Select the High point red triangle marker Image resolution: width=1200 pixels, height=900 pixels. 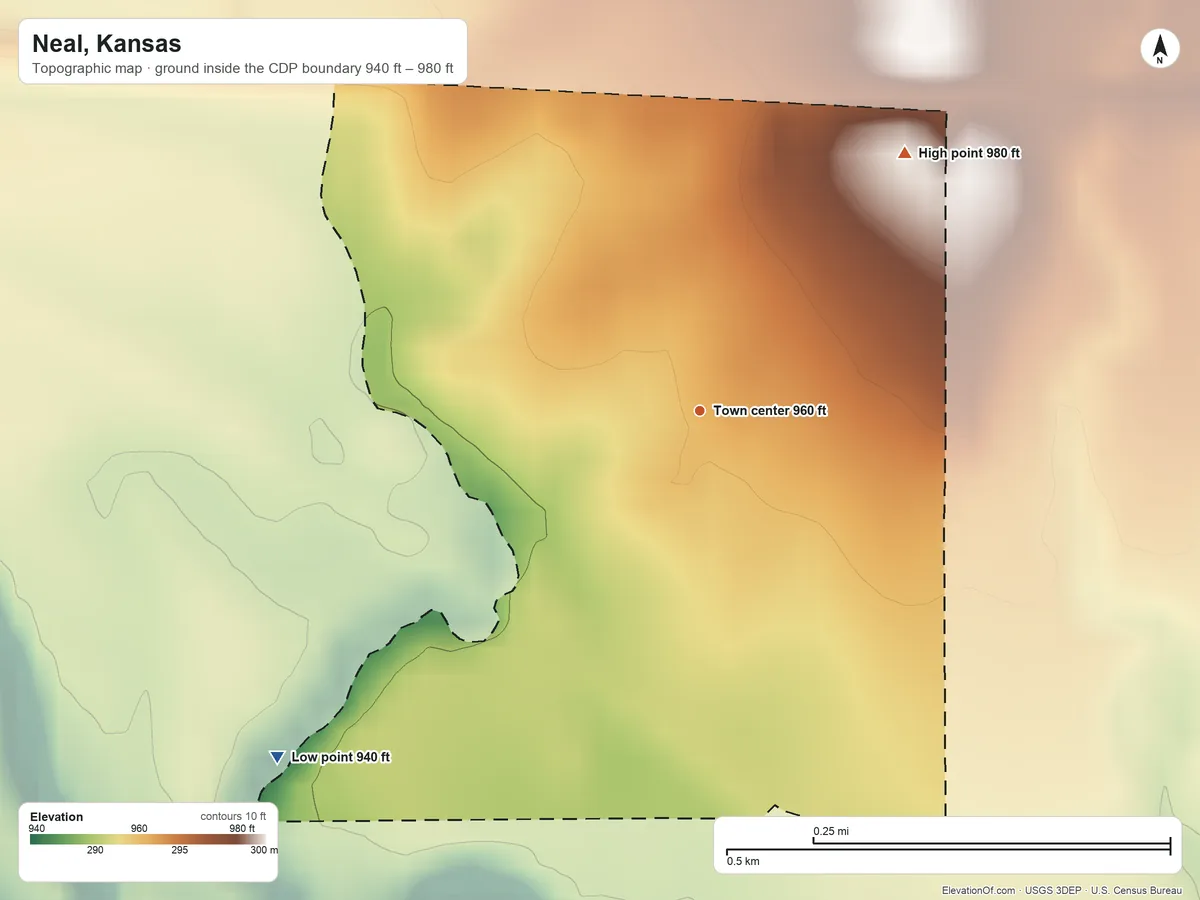coord(904,153)
